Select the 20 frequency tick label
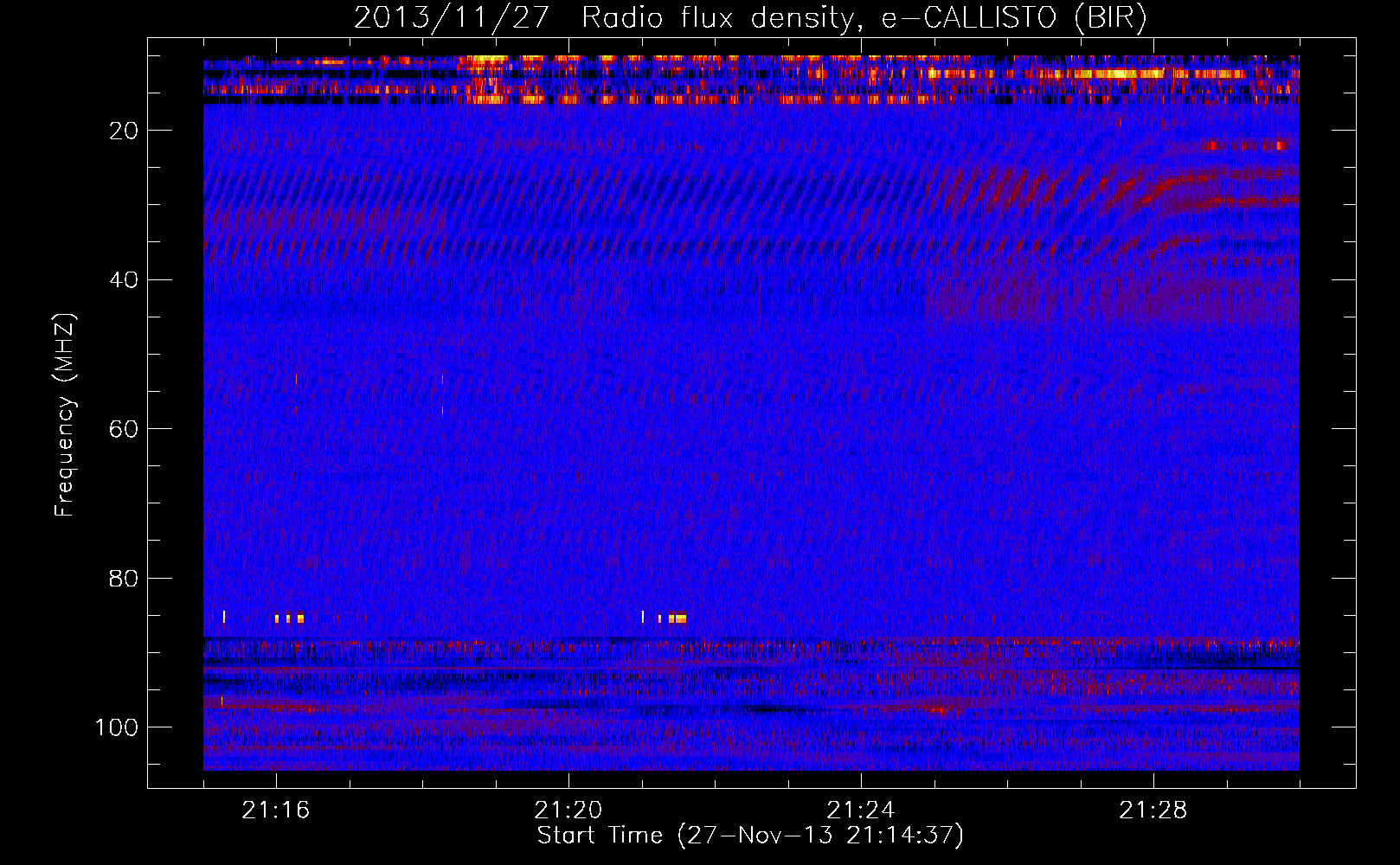The width and height of the screenshot is (1400, 865). tap(122, 131)
